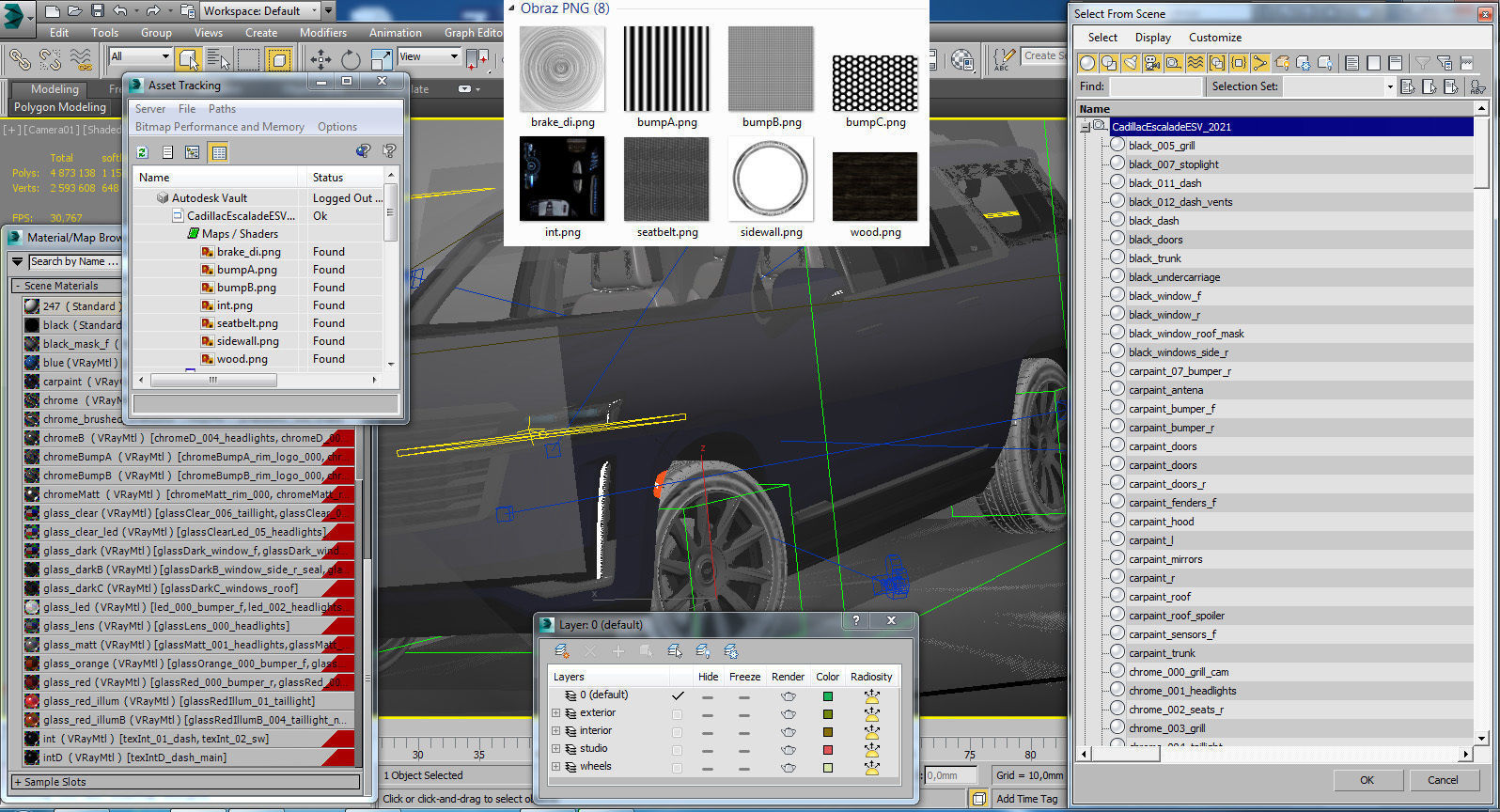Click the Display Space Warps filter icon
1500x812 pixels.
click(x=1195, y=63)
